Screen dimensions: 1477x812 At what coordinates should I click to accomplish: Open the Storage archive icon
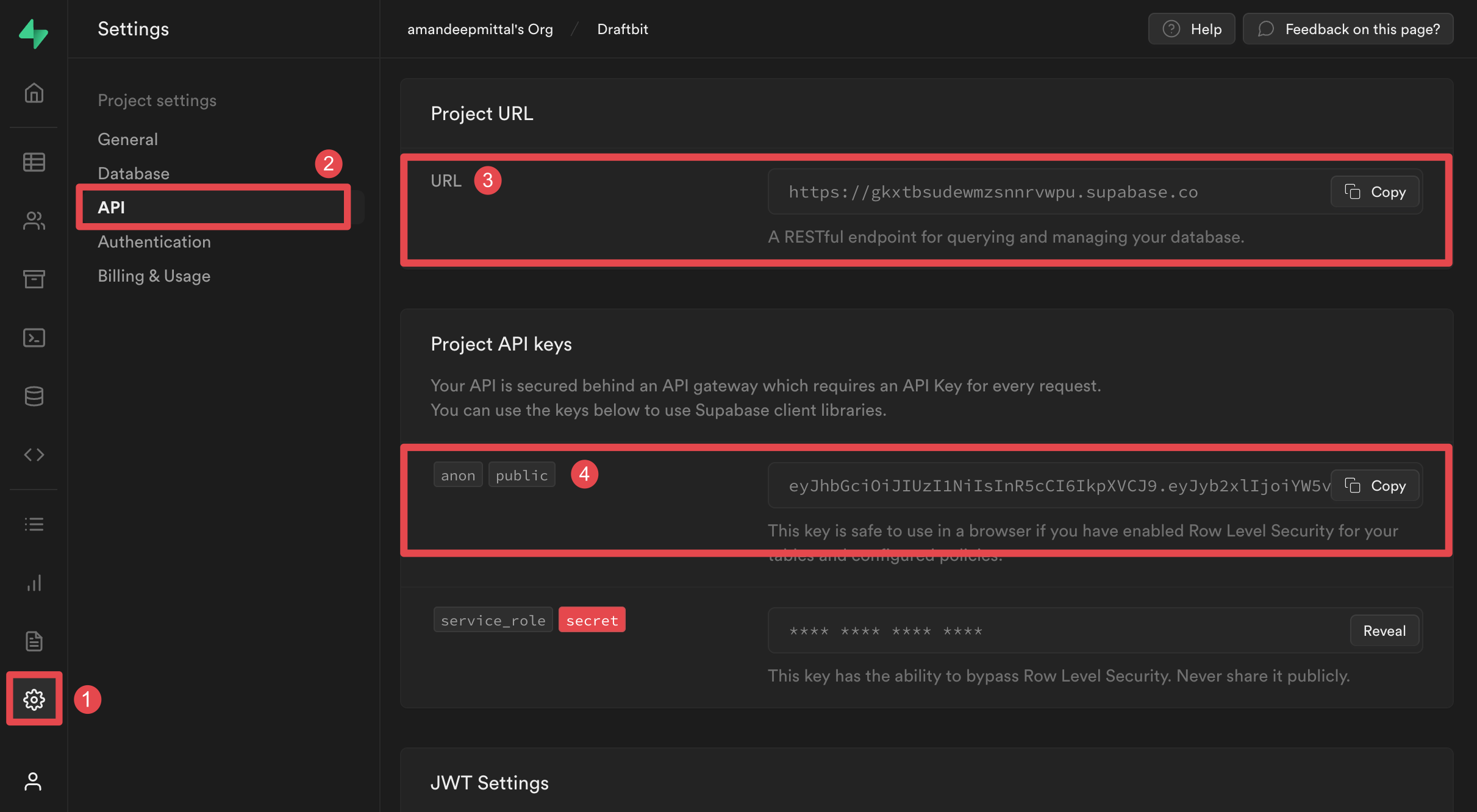coord(34,279)
